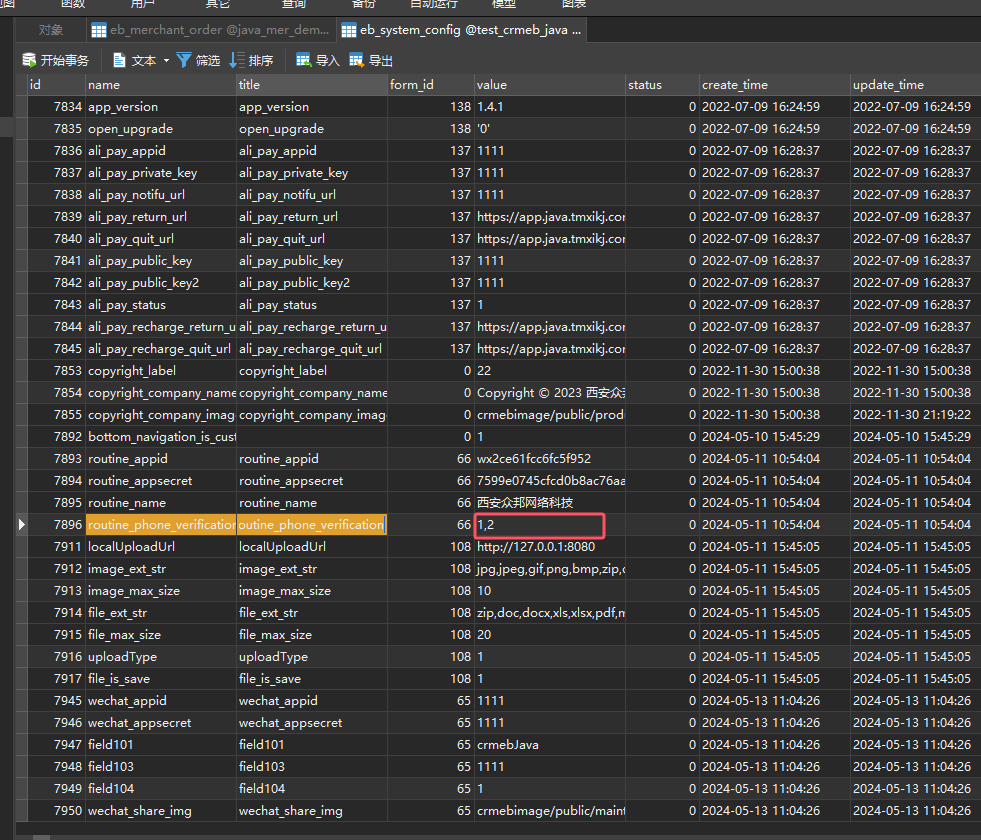Click the id cell 7949
Viewport: 981px width, 840px height.
tap(56, 789)
